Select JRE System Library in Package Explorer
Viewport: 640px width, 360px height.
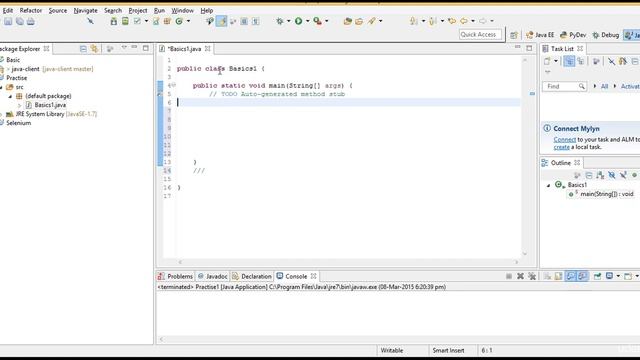point(52,114)
